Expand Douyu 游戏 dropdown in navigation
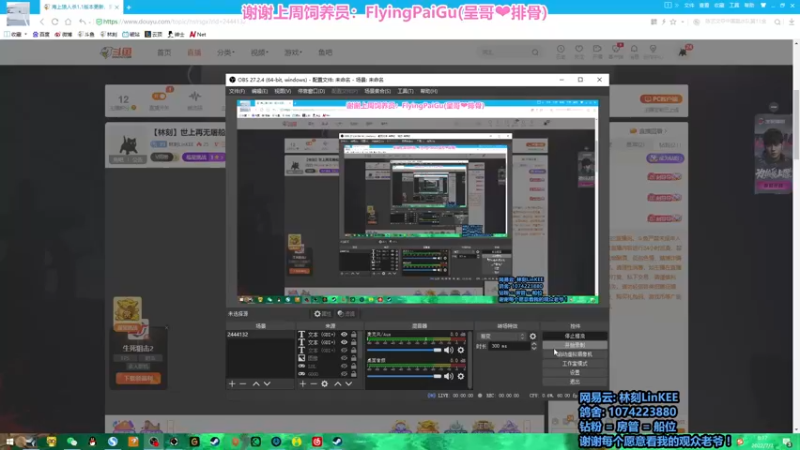This screenshot has width=800, height=450. point(293,52)
